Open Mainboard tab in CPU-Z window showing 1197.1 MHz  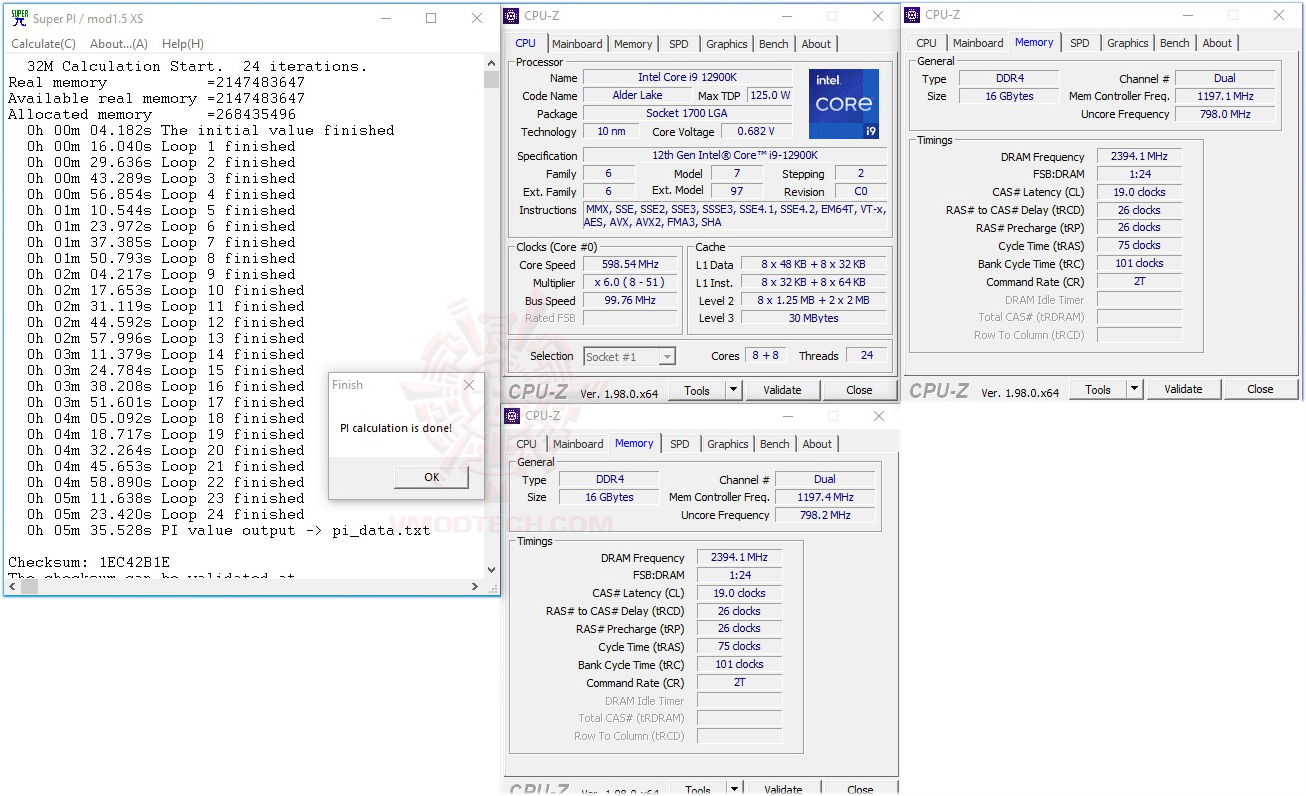(x=978, y=43)
